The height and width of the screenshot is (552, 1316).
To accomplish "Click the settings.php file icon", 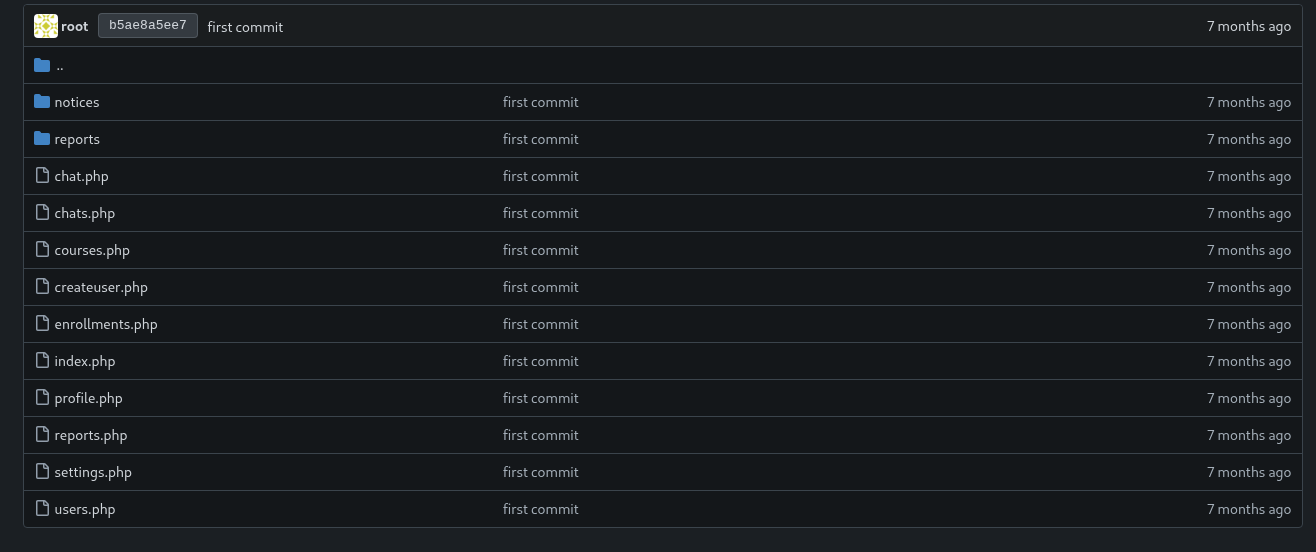I will click(x=42, y=472).
